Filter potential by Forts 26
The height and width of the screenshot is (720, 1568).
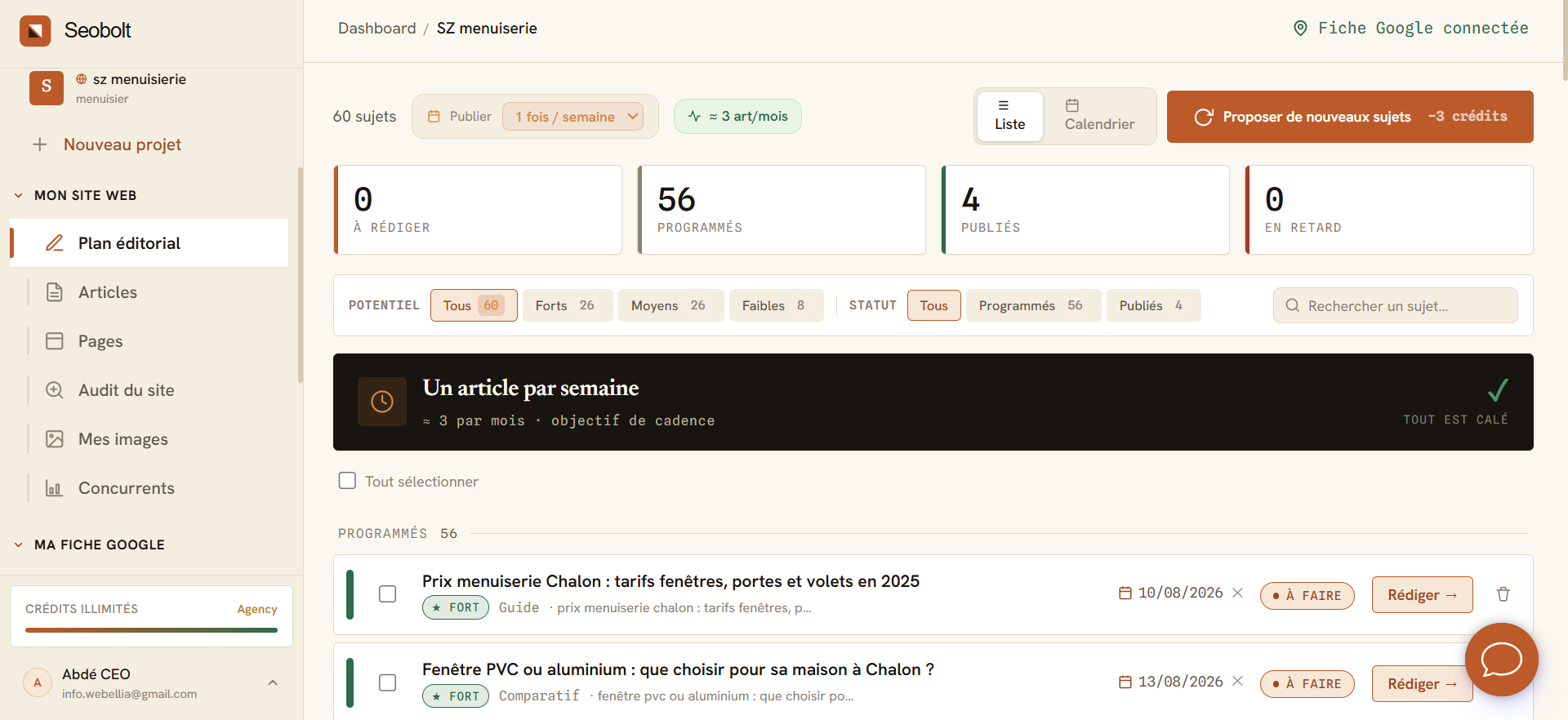click(x=568, y=305)
